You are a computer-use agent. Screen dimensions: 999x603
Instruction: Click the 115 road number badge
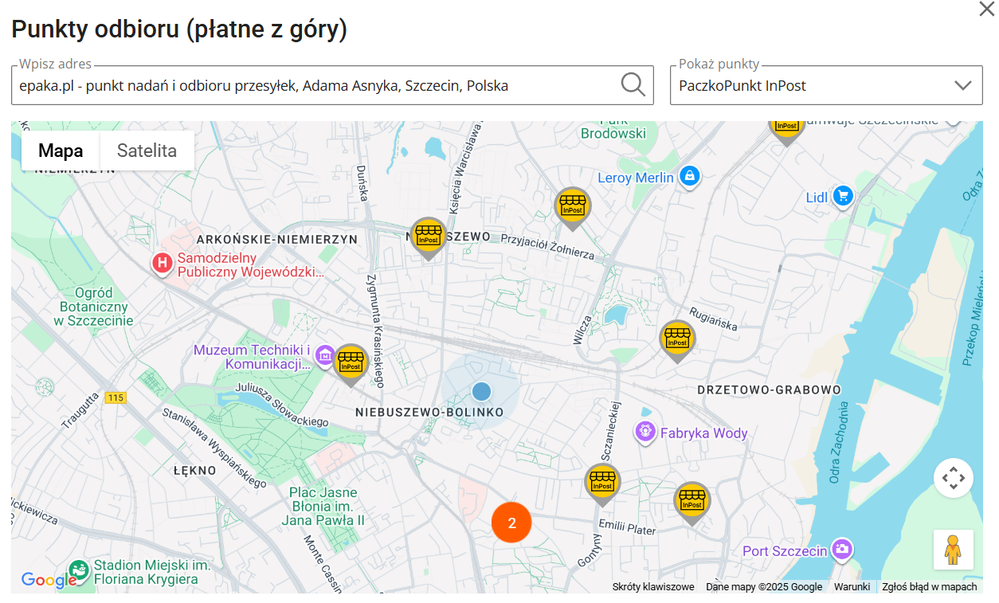coord(115,398)
